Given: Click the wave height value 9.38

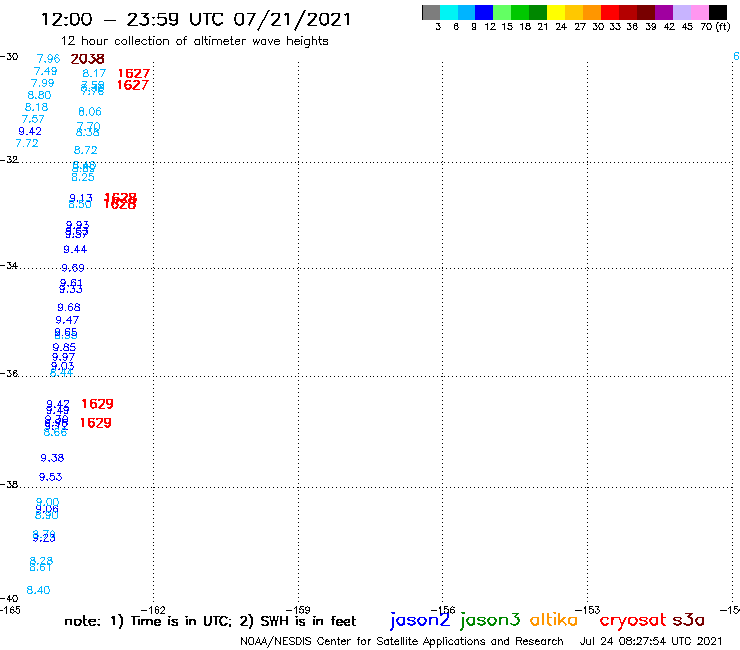Looking at the screenshot, I should [x=52, y=458].
